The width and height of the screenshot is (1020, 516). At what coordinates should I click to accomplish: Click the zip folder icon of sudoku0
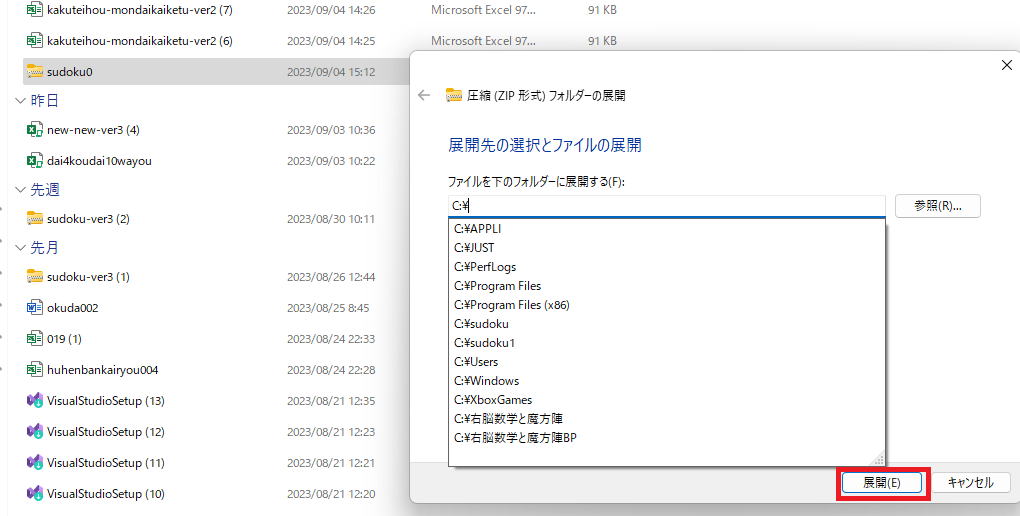click(x=34, y=72)
